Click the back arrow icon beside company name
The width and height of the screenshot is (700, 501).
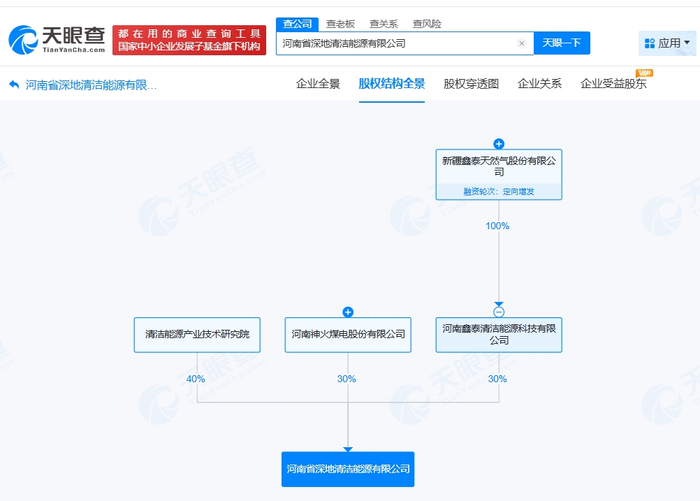pyautogui.click(x=14, y=84)
